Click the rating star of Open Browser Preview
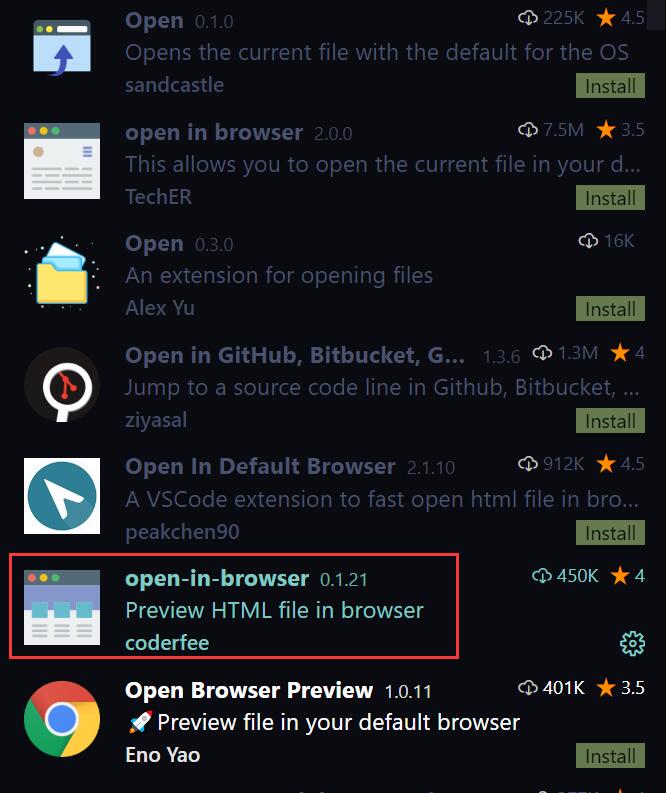The height and width of the screenshot is (793, 666). [606, 687]
